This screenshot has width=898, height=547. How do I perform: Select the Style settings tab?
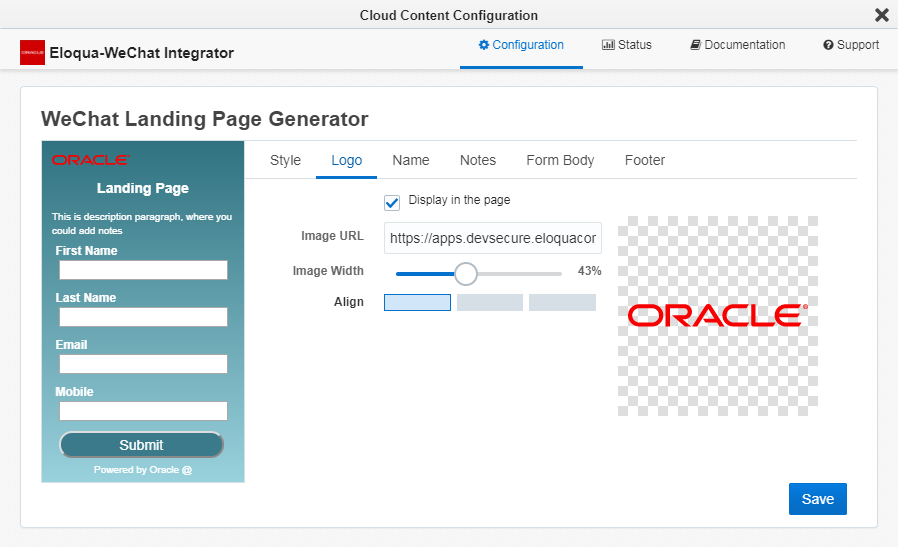coord(285,160)
